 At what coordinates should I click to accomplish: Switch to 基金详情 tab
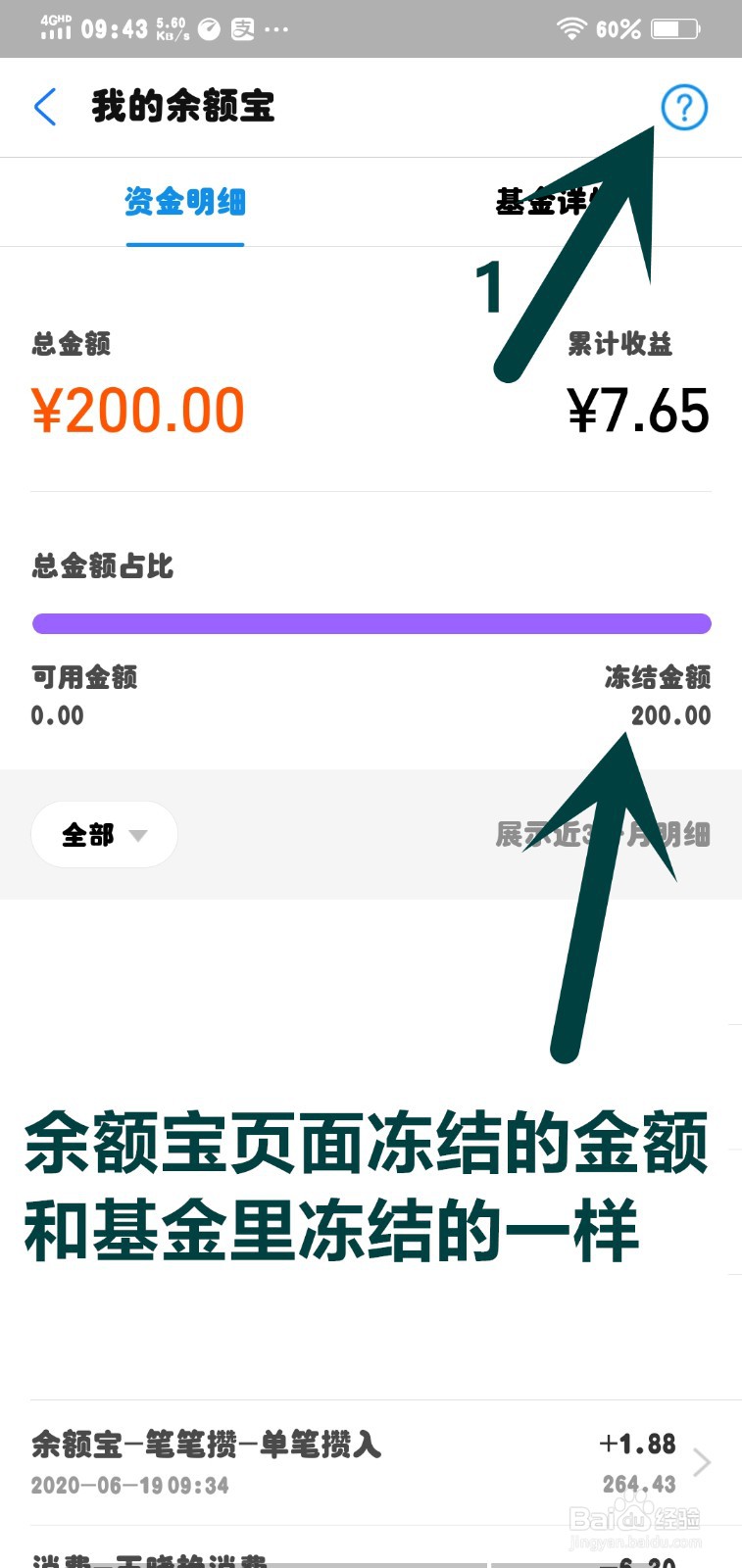pos(554,202)
